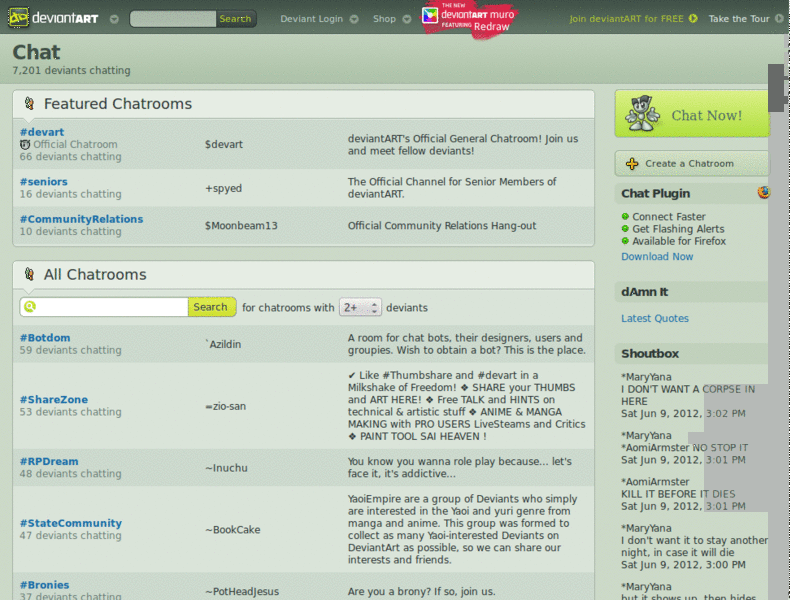Click the '7,201 deviants chatting' text
The image size is (800, 600).
coord(71,70)
